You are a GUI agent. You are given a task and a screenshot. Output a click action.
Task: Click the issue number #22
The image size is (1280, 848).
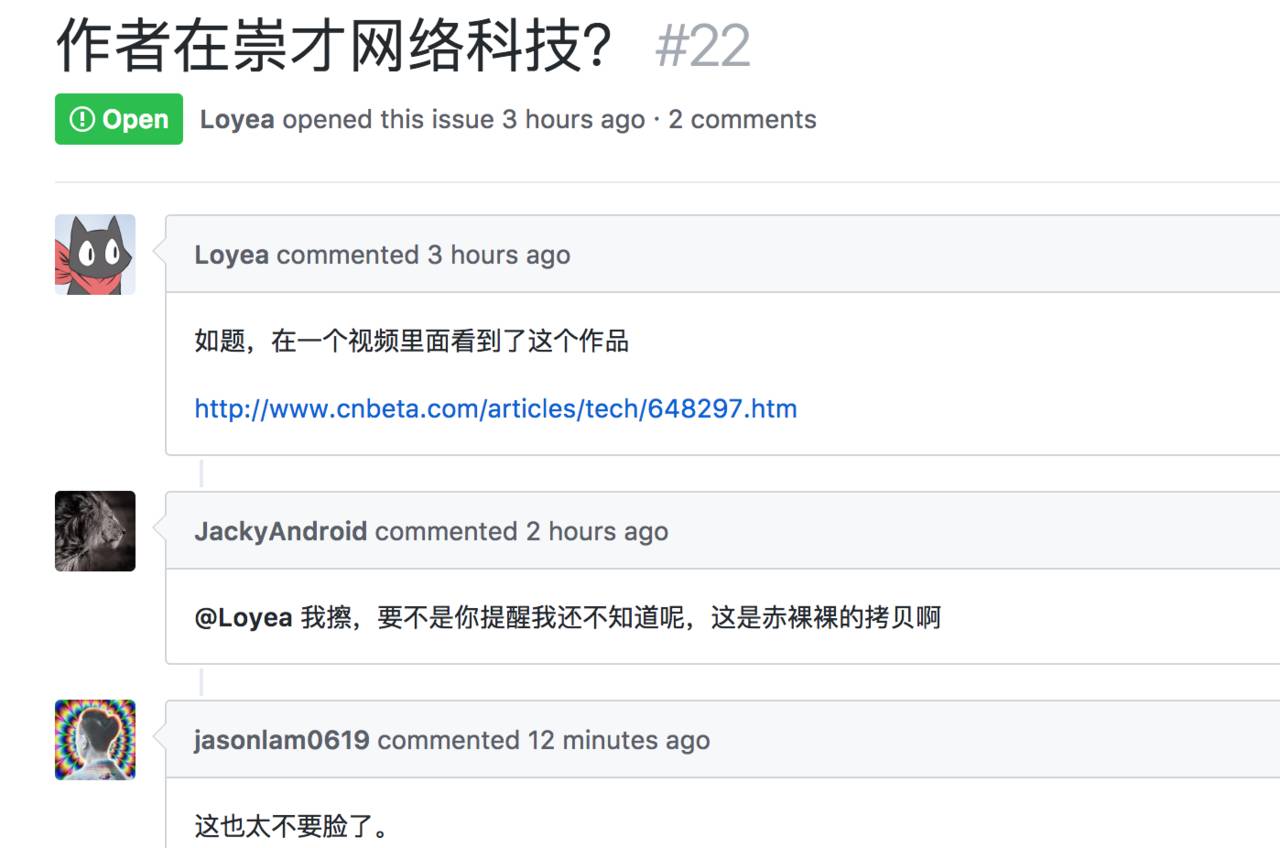point(702,47)
